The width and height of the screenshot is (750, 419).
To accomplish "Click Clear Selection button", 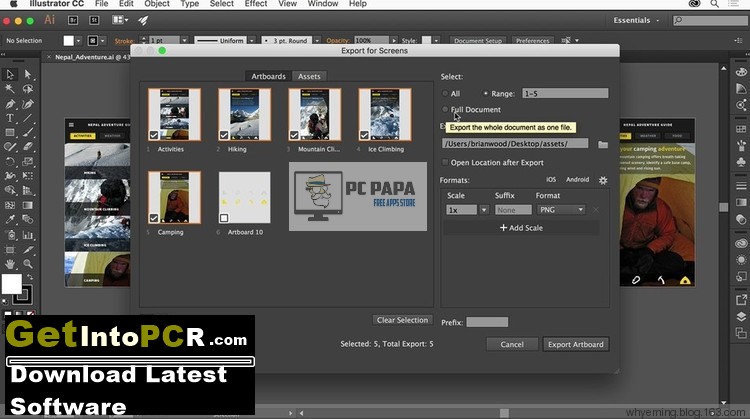I will pos(402,320).
